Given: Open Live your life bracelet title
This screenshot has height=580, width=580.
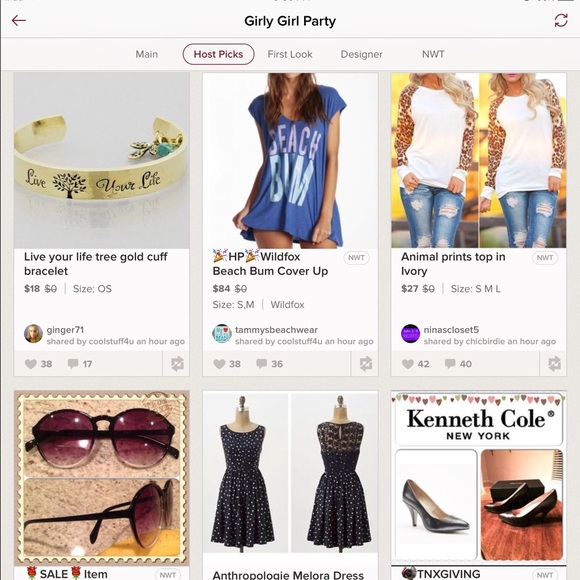Looking at the screenshot, I should (96, 264).
